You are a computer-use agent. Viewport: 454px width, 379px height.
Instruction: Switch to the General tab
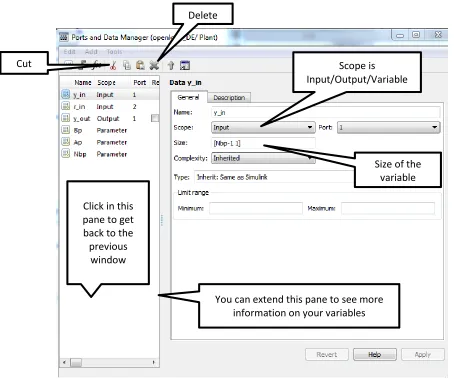(x=189, y=97)
